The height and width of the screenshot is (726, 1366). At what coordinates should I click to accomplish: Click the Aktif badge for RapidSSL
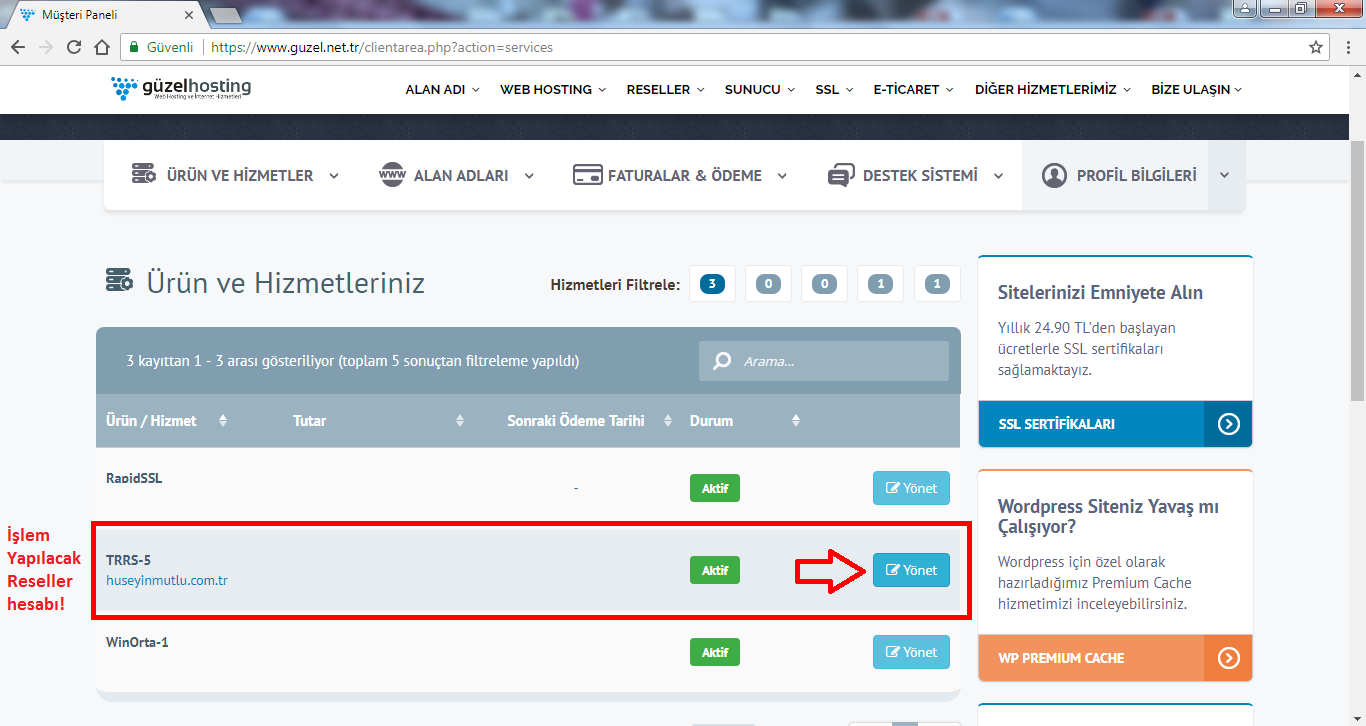pos(715,488)
